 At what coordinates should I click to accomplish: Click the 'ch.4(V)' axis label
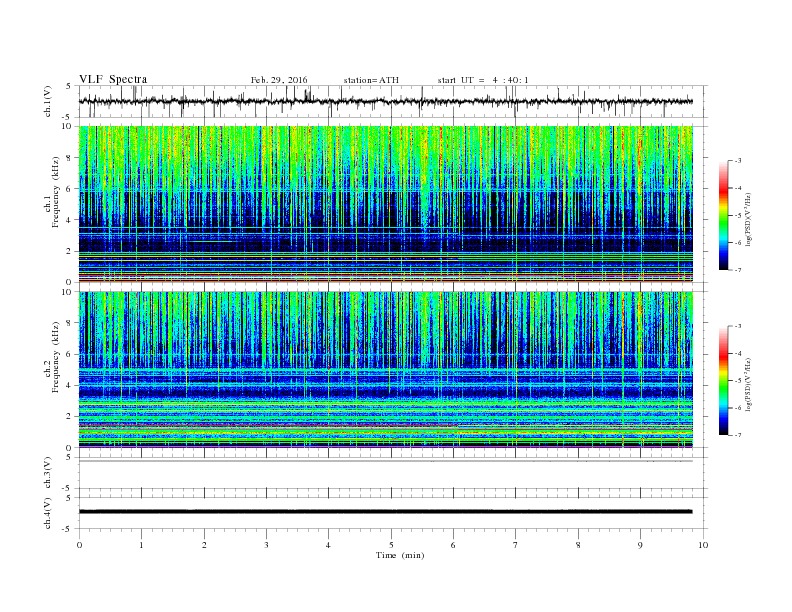(48, 513)
